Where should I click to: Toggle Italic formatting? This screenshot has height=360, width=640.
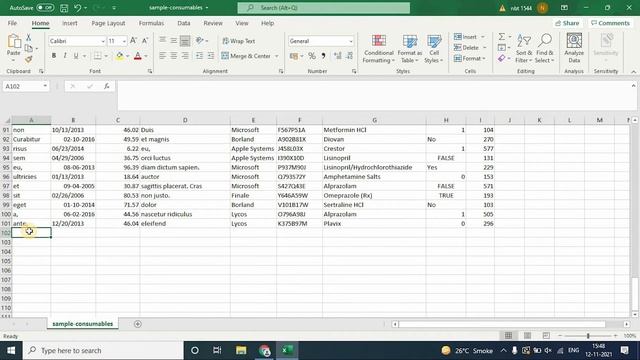point(64,56)
